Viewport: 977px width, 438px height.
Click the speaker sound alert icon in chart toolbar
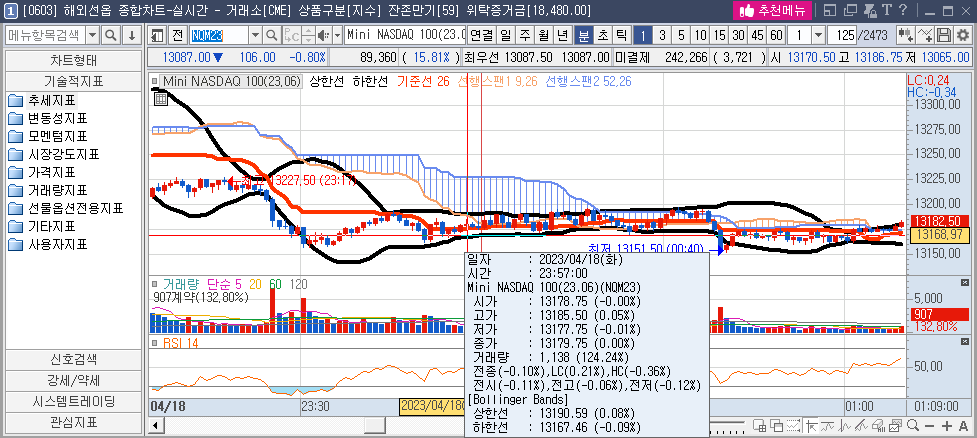[323, 35]
